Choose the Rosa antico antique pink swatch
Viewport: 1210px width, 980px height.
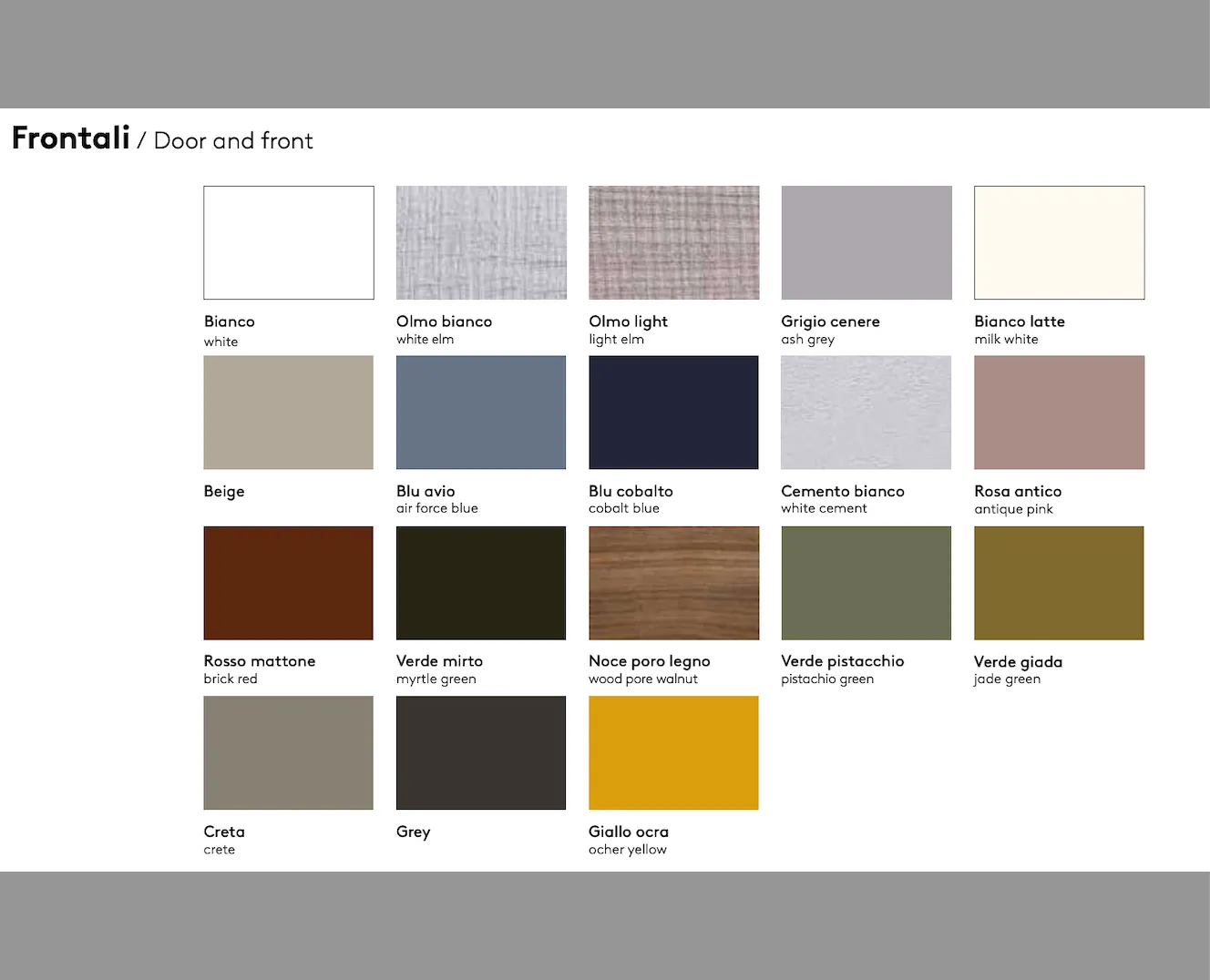coord(1059,413)
